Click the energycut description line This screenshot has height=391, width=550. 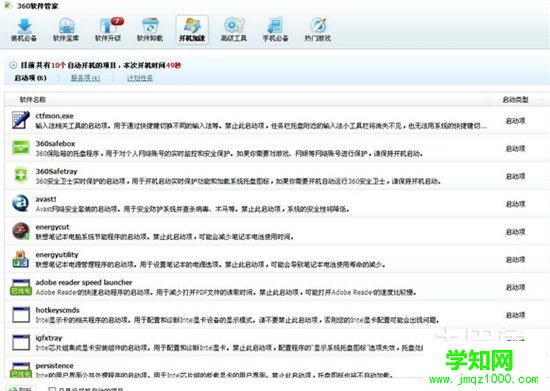point(165,237)
